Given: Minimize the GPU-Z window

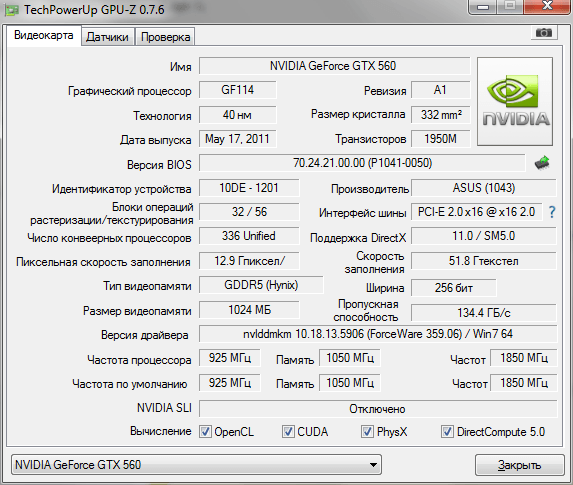Looking at the screenshot, I should pos(482,7).
